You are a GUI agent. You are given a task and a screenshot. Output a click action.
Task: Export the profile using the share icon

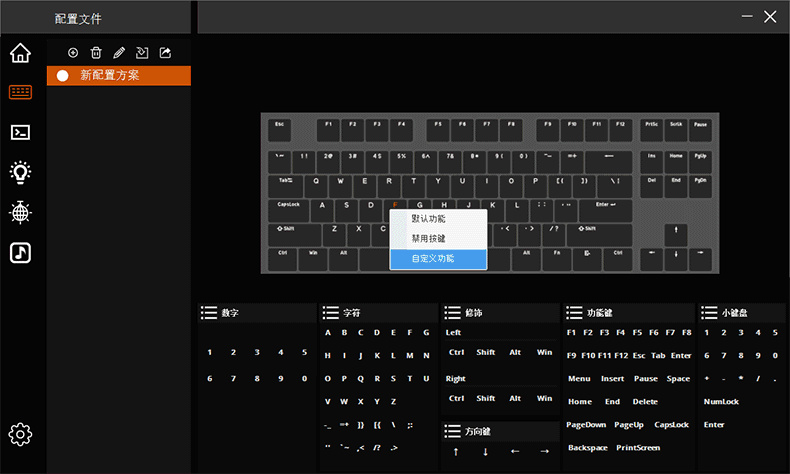(165, 52)
